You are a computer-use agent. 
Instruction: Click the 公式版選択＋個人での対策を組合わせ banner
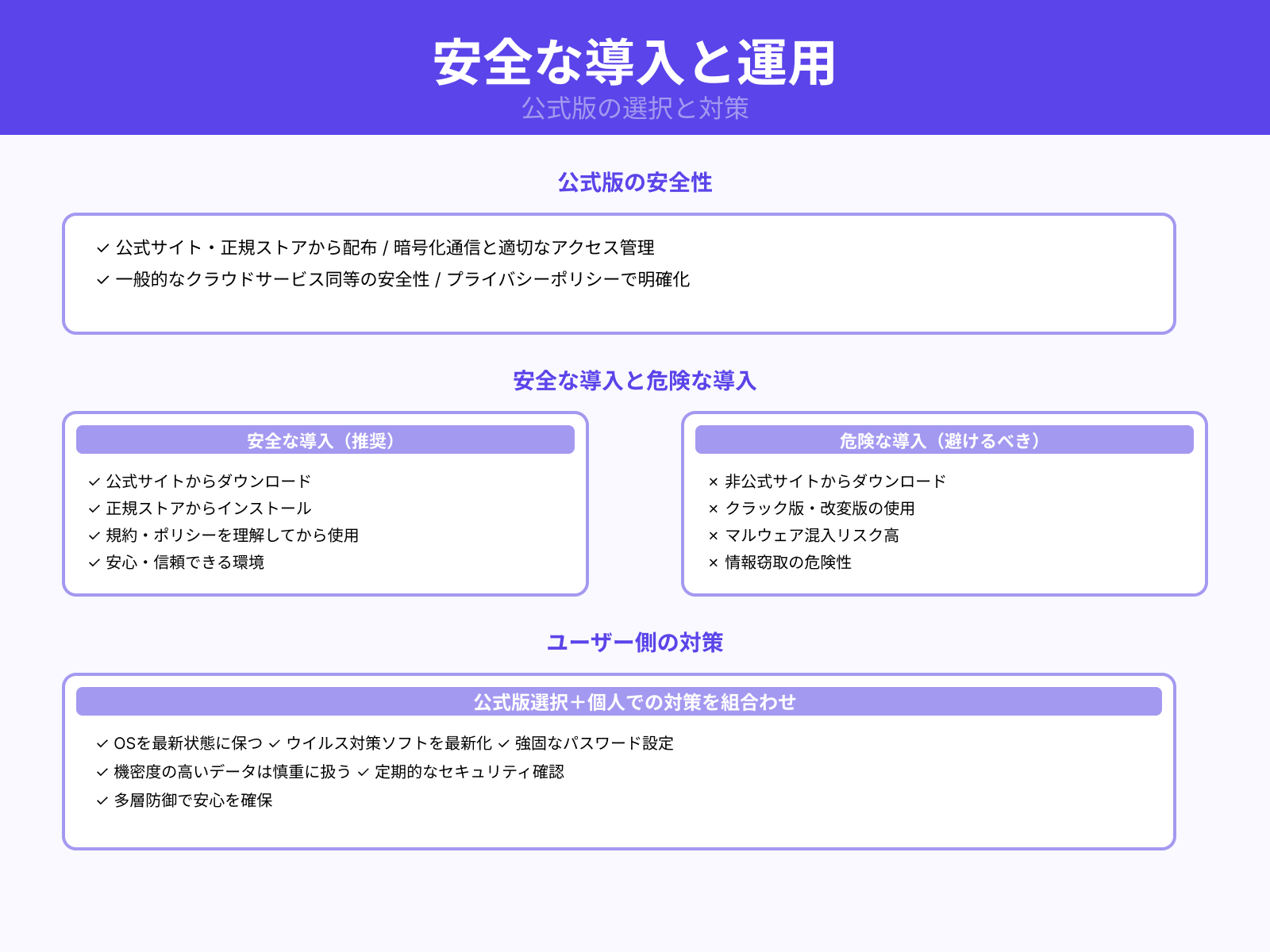(635, 701)
